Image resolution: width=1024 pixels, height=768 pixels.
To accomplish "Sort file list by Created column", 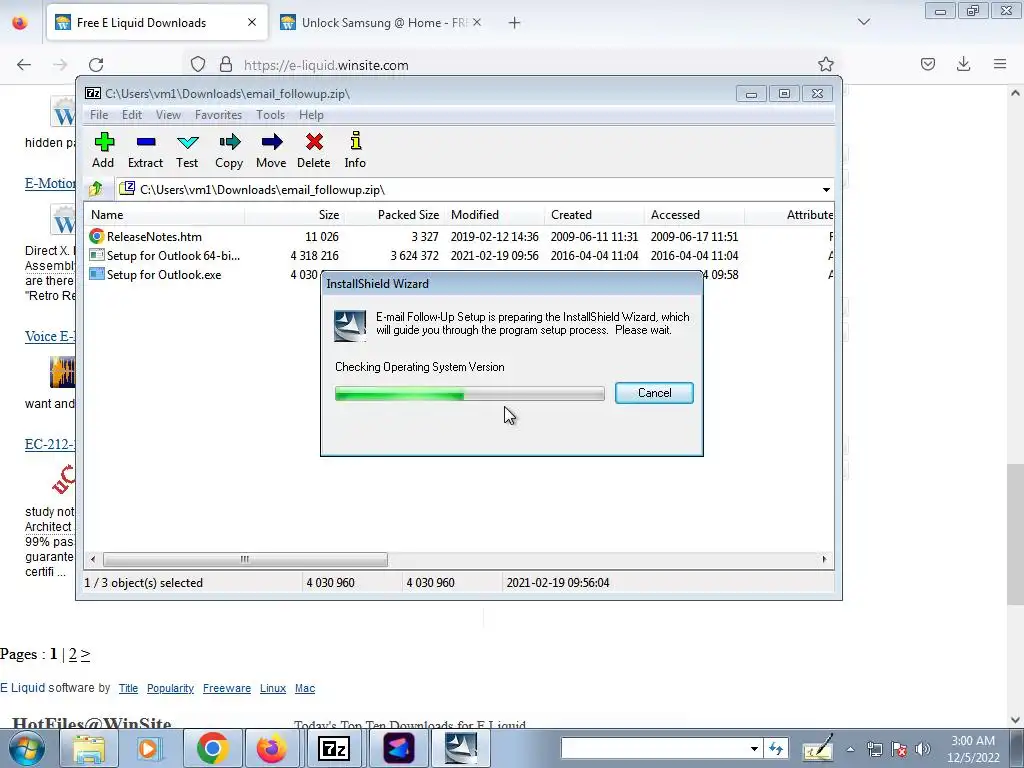I will click(594, 215).
